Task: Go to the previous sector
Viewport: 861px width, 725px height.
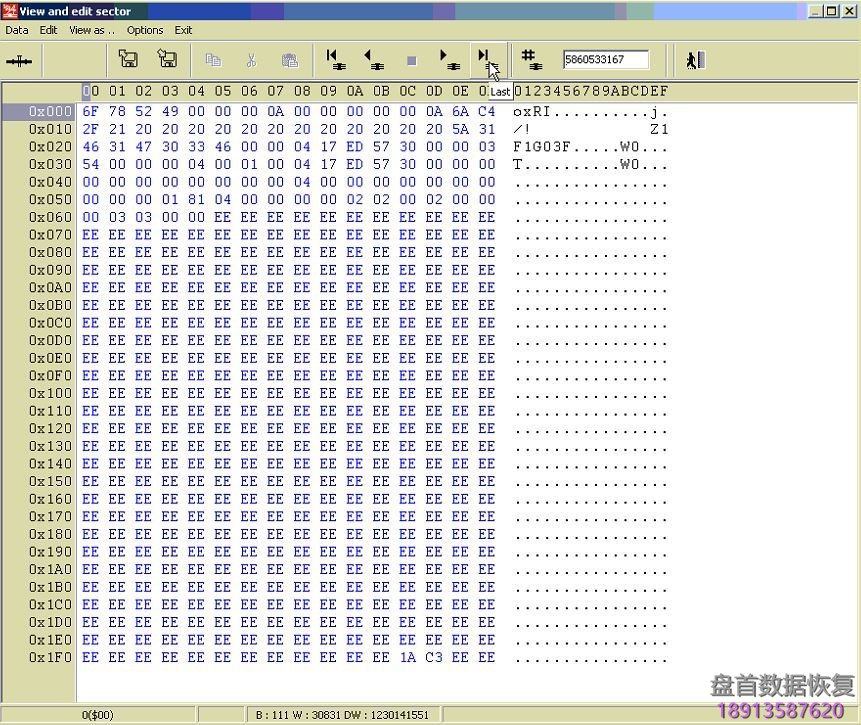Action: point(373,60)
